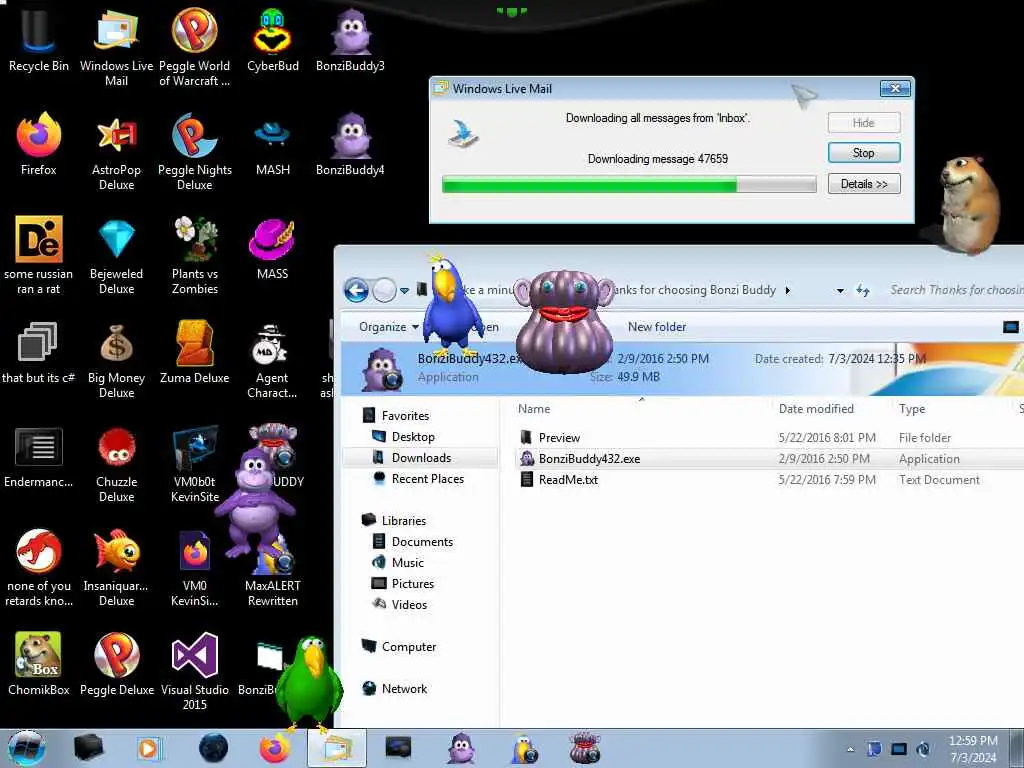Image resolution: width=1024 pixels, height=768 pixels.
Task: Go back in Explorer window
Action: pyautogui.click(x=357, y=290)
